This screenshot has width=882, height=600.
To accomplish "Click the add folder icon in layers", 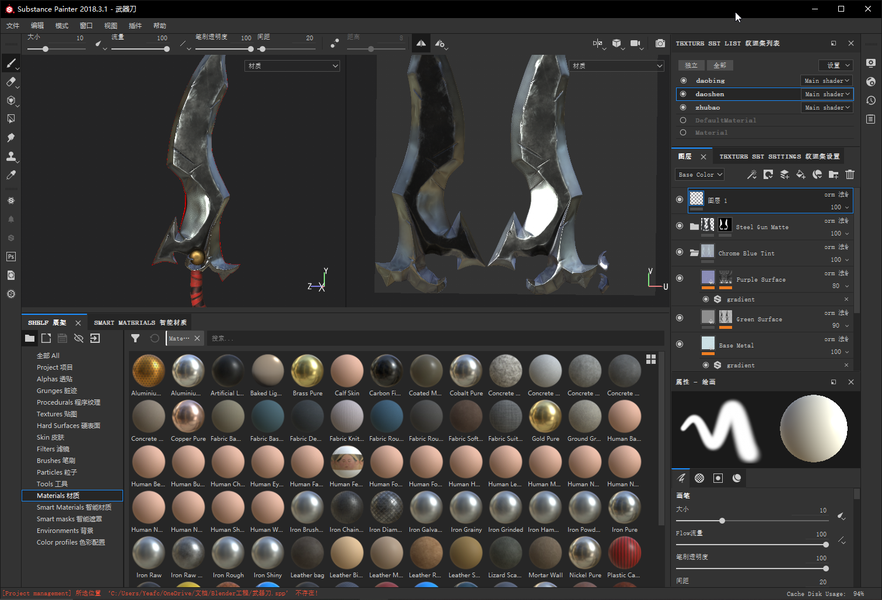I will pos(834,174).
